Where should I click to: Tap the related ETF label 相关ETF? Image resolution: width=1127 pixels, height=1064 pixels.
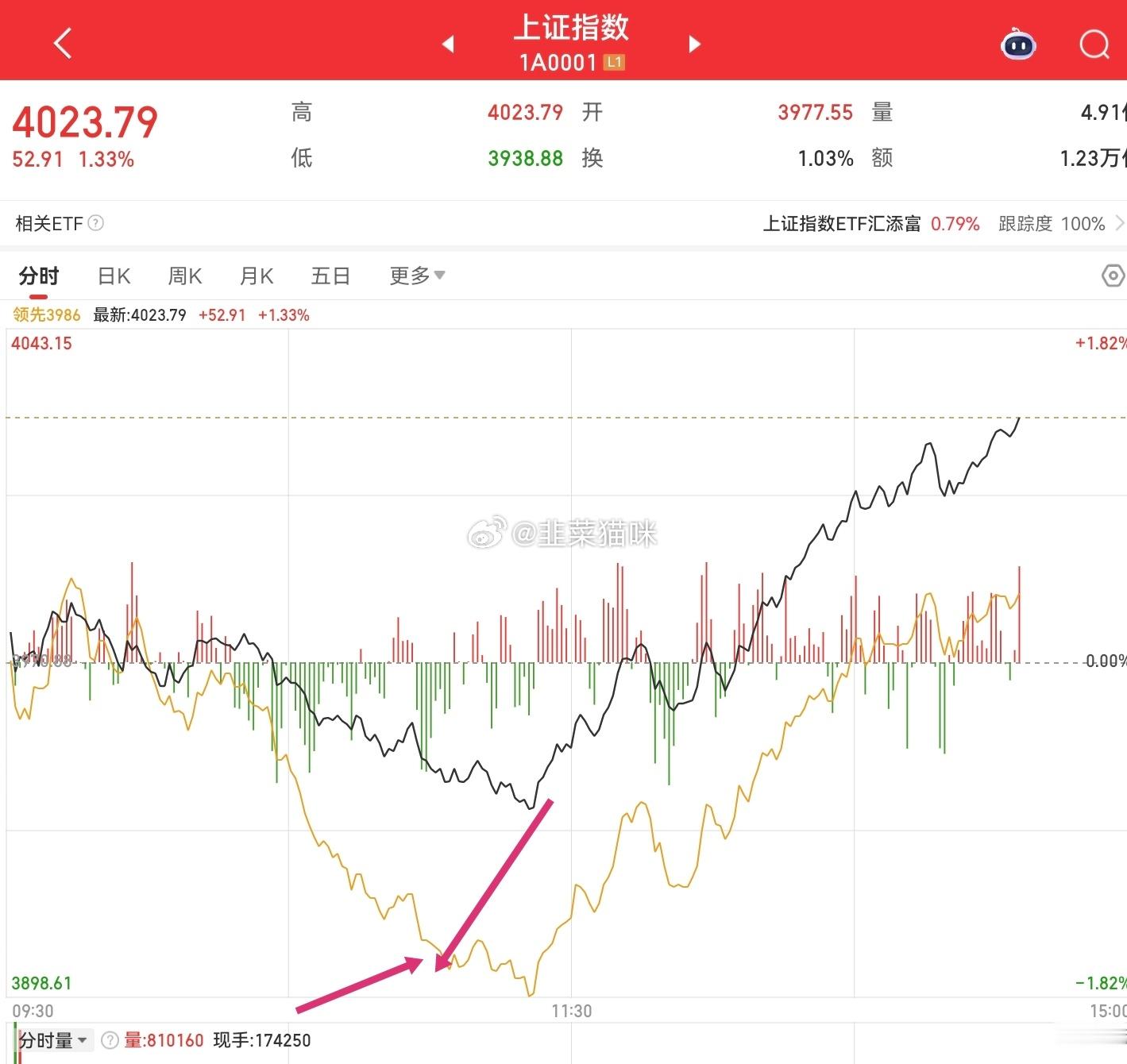pyautogui.click(x=49, y=224)
